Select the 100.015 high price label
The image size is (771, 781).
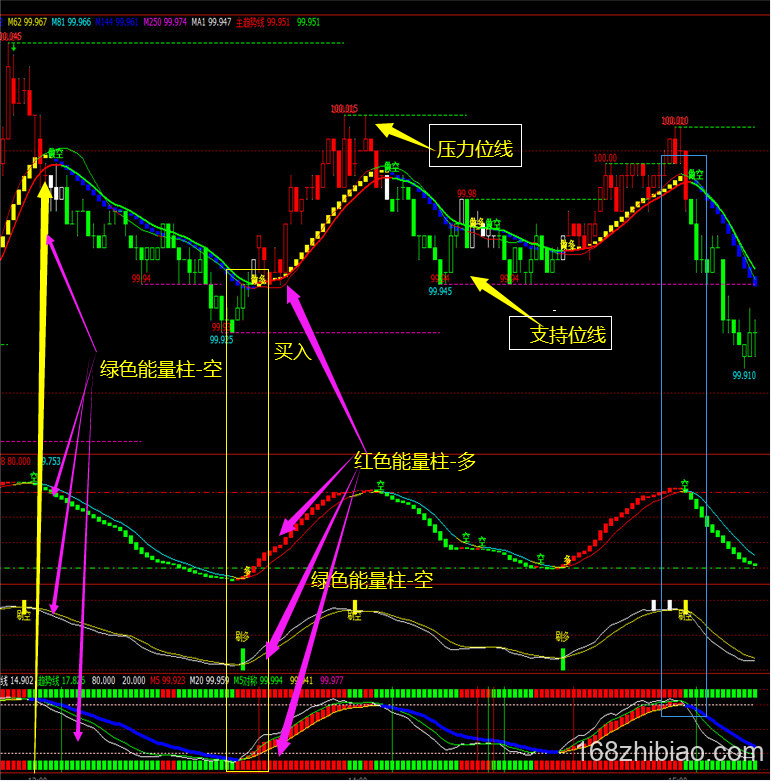344,108
